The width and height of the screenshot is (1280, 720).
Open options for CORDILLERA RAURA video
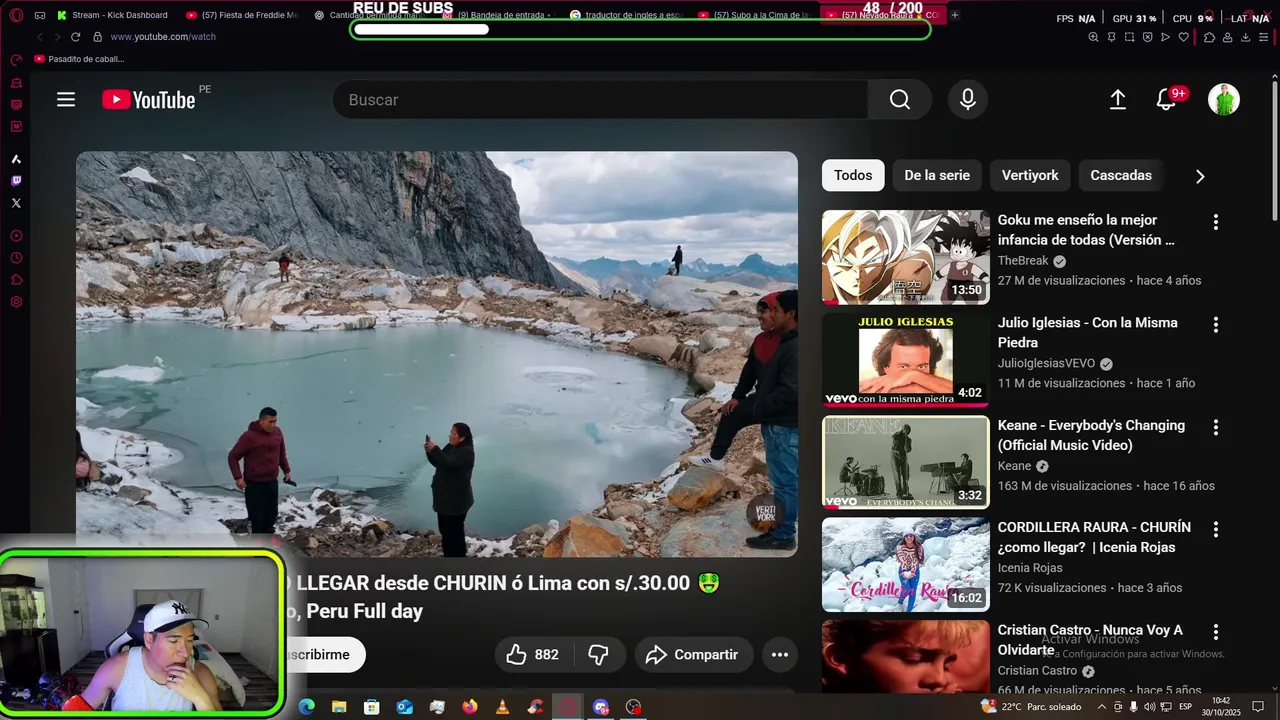coord(1216,529)
